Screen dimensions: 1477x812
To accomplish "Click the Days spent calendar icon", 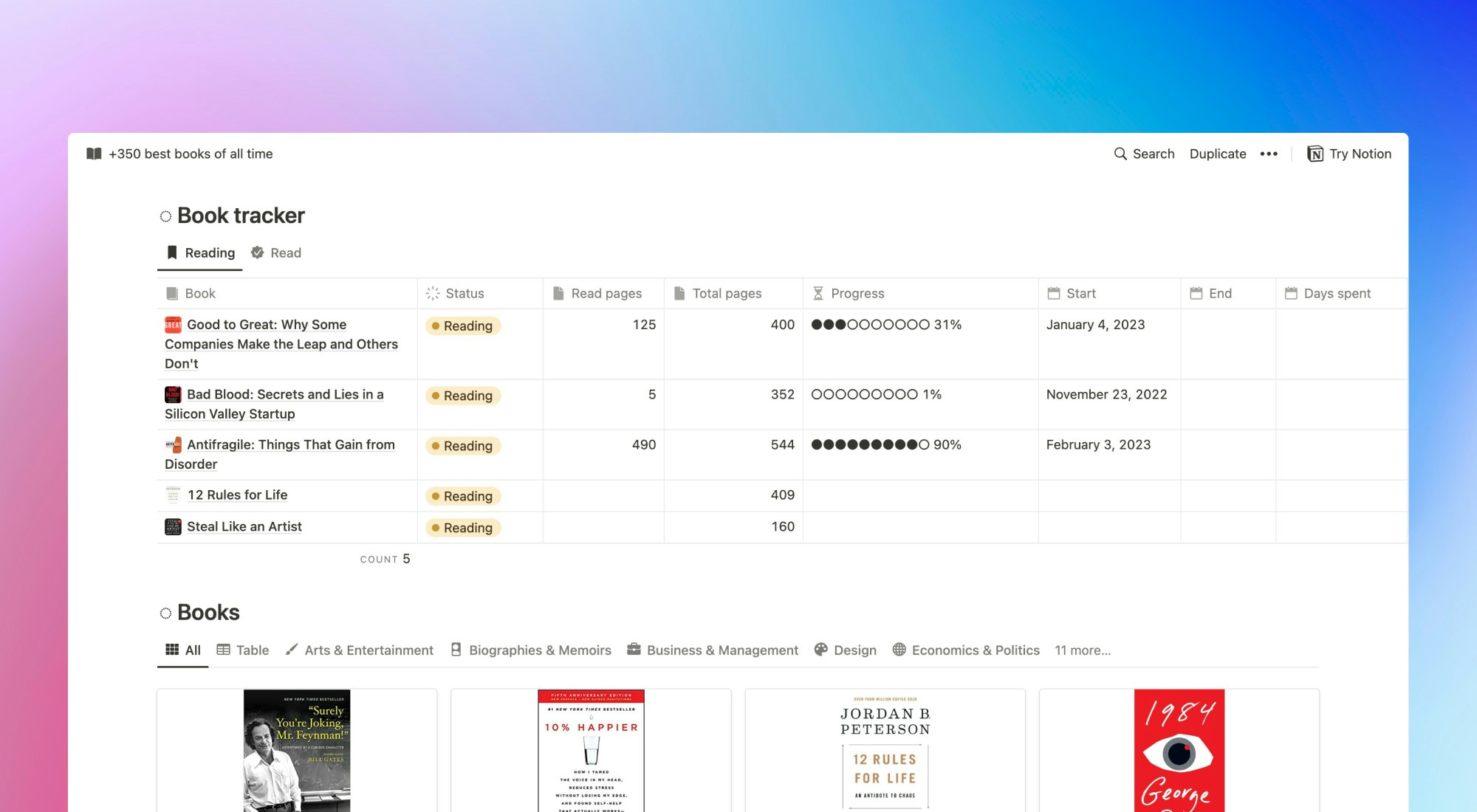I will click(1291, 293).
